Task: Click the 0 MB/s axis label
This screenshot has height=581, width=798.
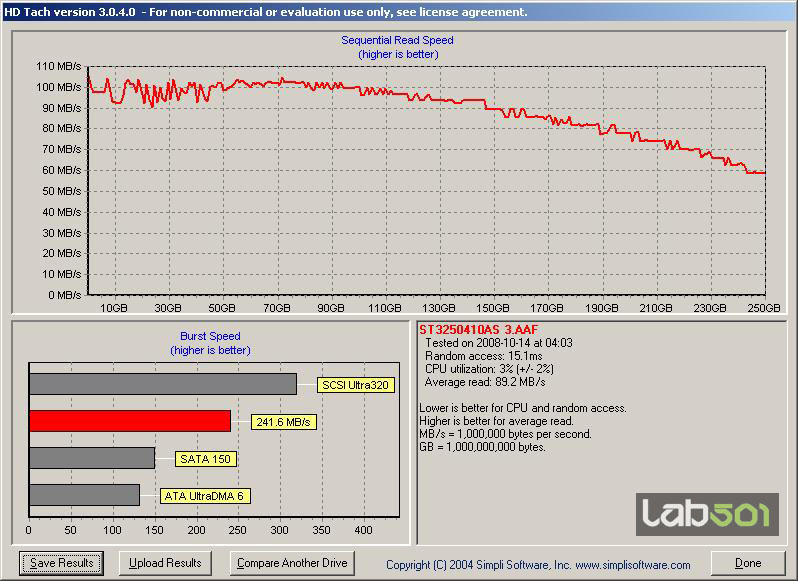Action: click(x=65, y=295)
